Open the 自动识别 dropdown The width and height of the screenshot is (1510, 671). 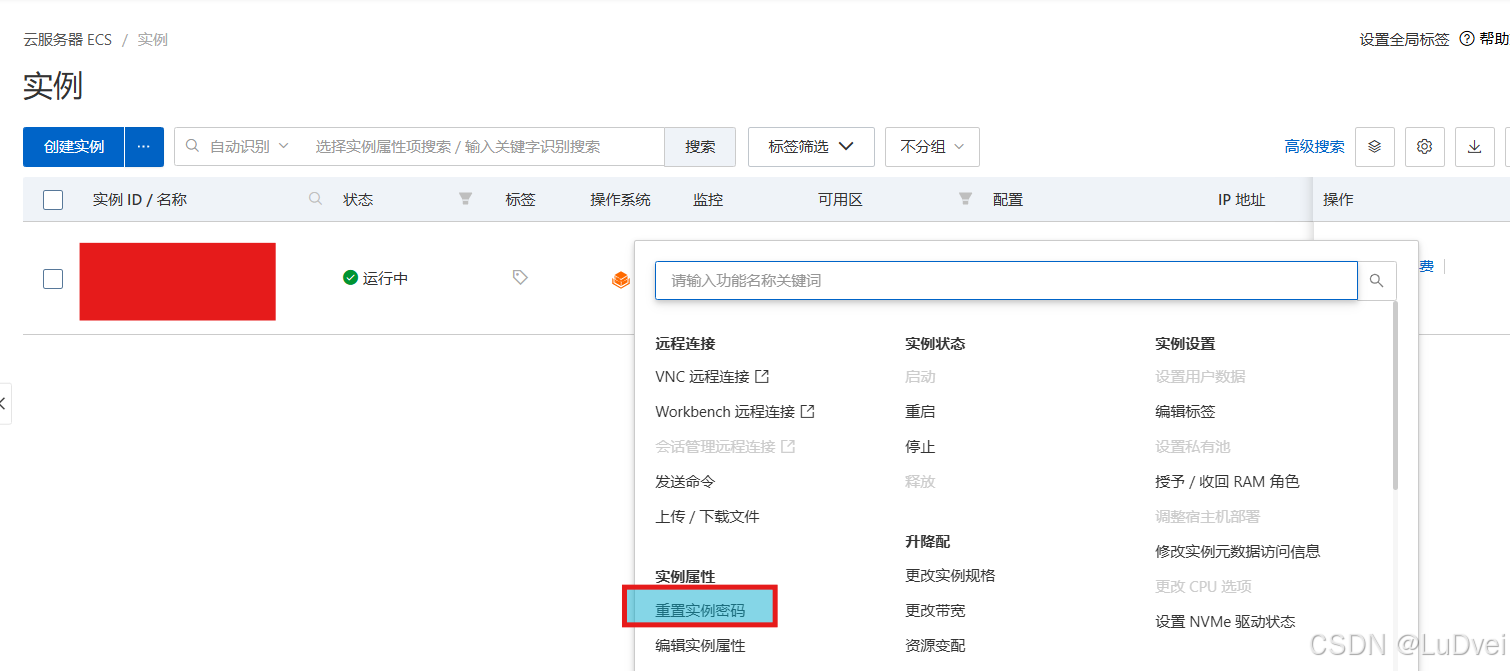pyautogui.click(x=248, y=146)
